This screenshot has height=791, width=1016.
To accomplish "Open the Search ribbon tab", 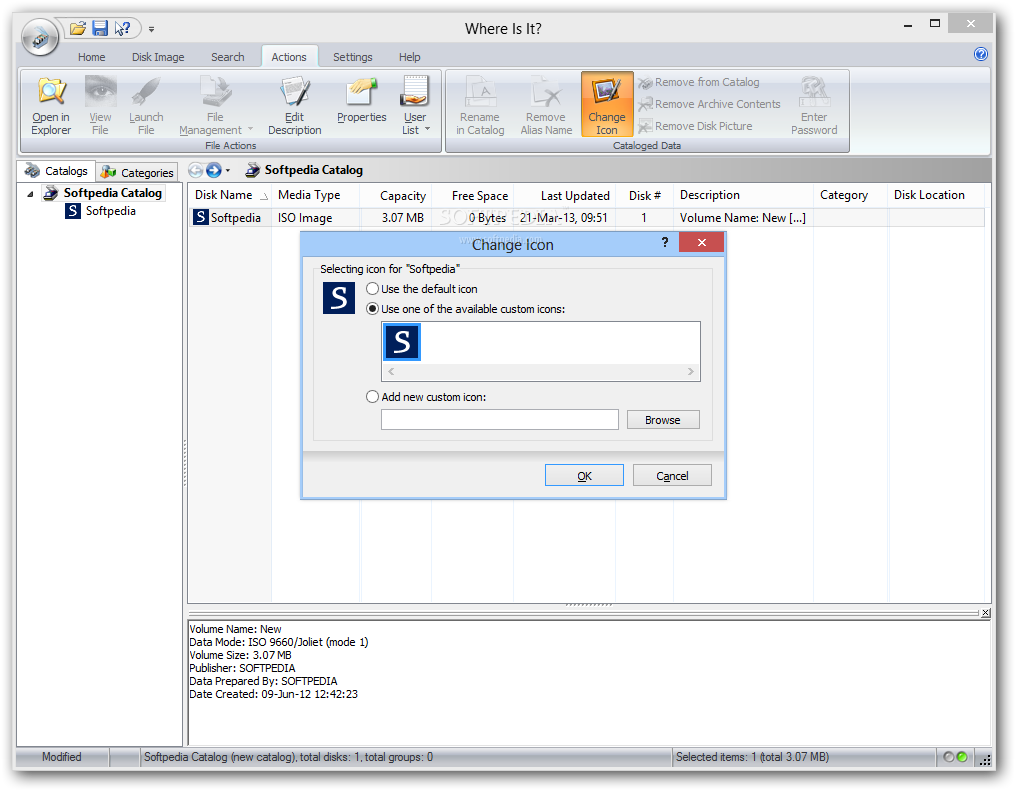I will 227,57.
